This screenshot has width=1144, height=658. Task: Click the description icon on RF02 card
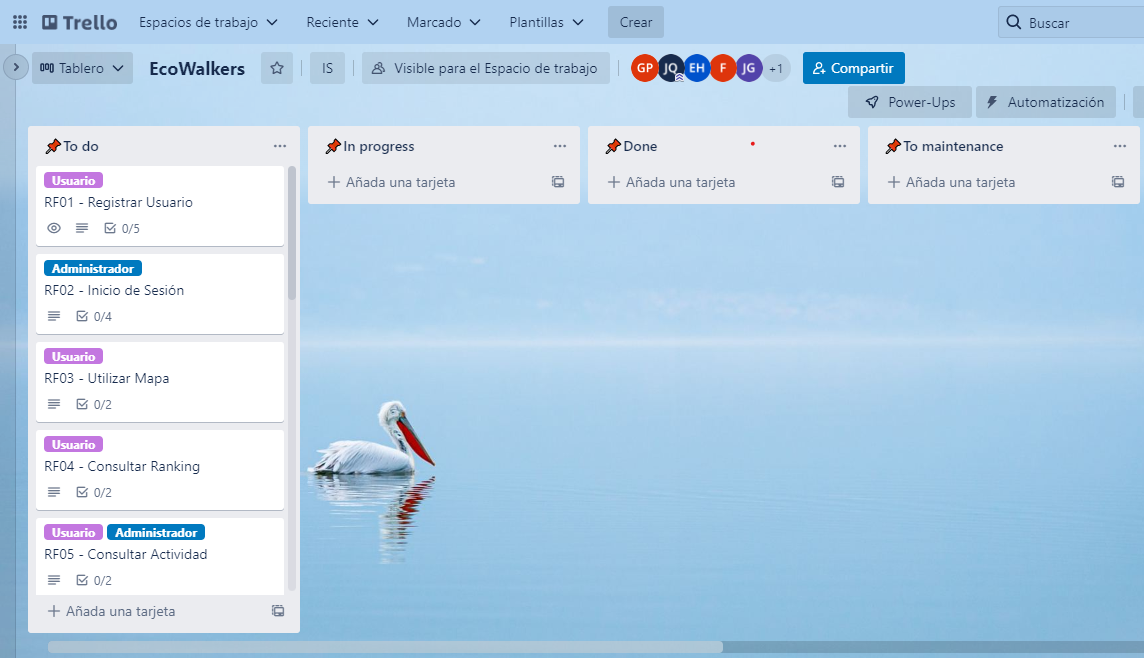pos(54,316)
